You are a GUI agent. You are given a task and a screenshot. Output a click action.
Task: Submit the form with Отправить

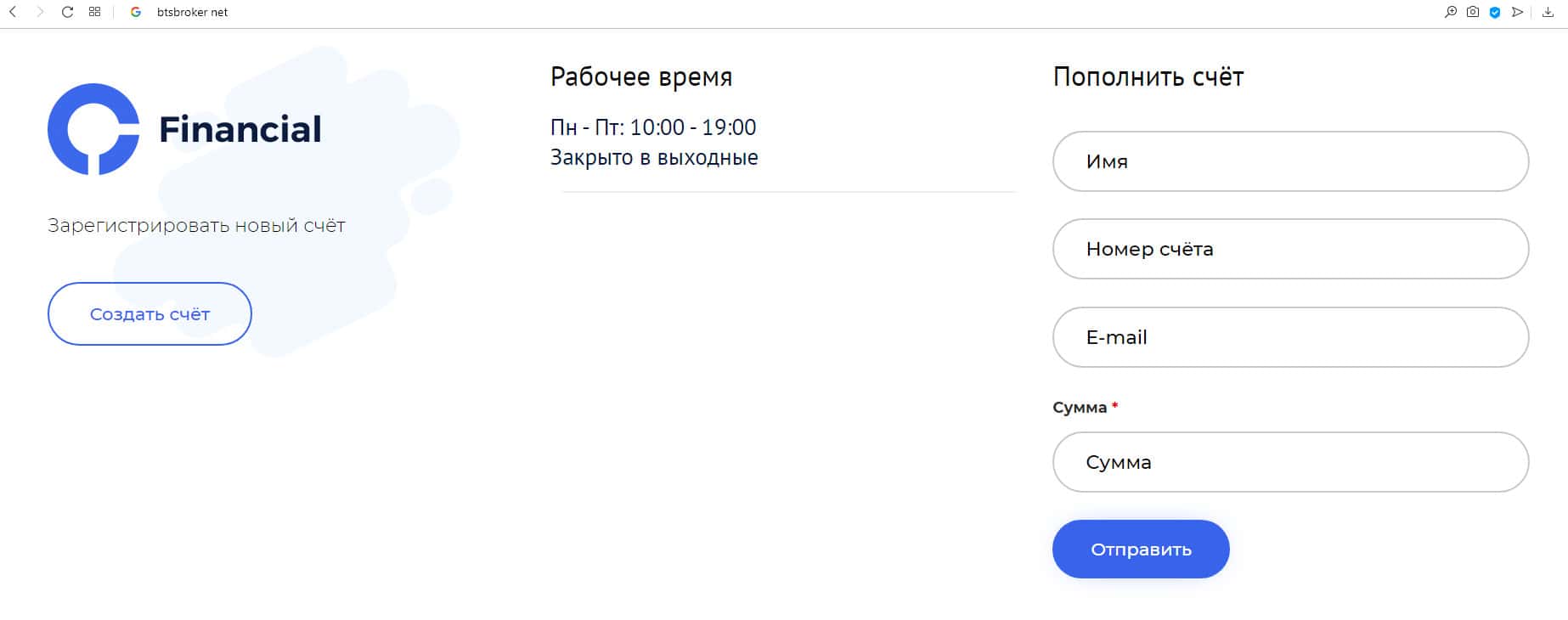(1140, 550)
